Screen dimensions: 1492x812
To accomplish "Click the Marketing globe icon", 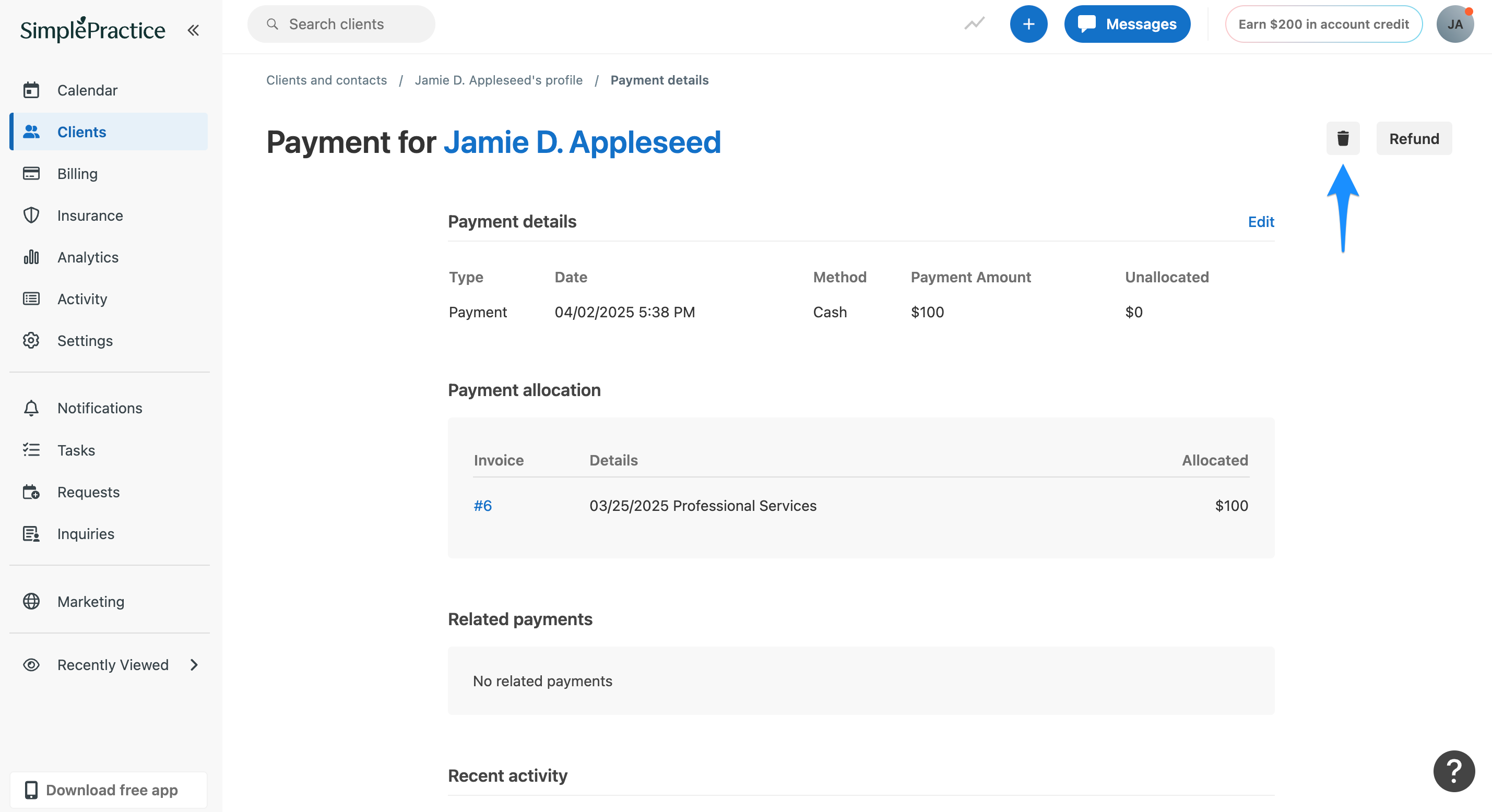I will point(31,602).
